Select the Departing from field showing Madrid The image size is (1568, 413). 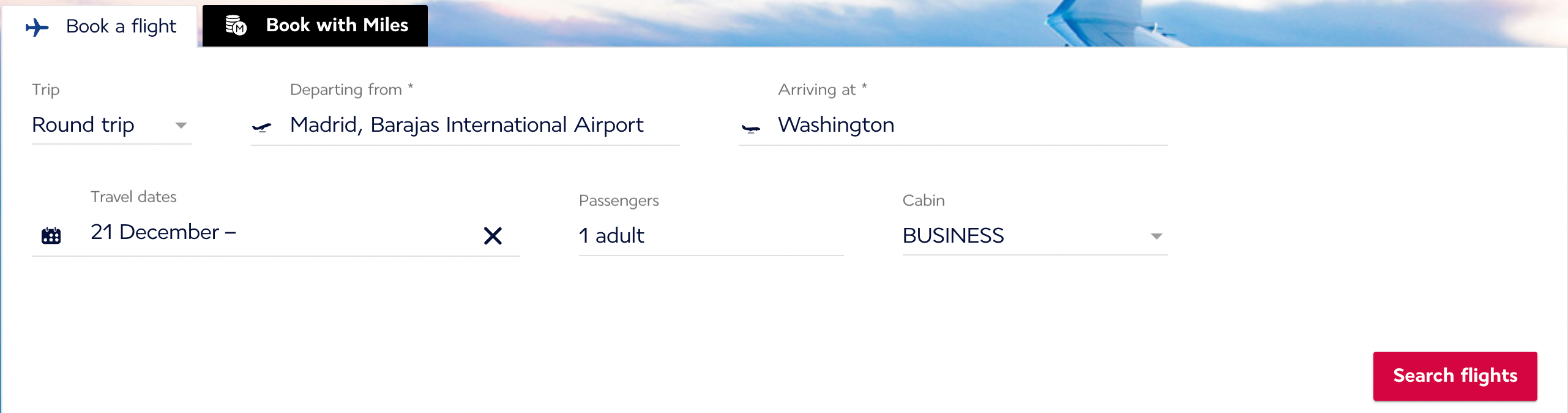pyautogui.click(x=466, y=126)
